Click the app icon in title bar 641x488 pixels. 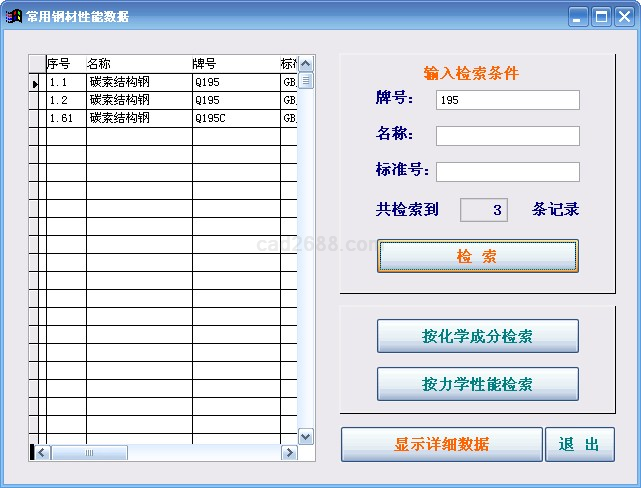coord(14,16)
